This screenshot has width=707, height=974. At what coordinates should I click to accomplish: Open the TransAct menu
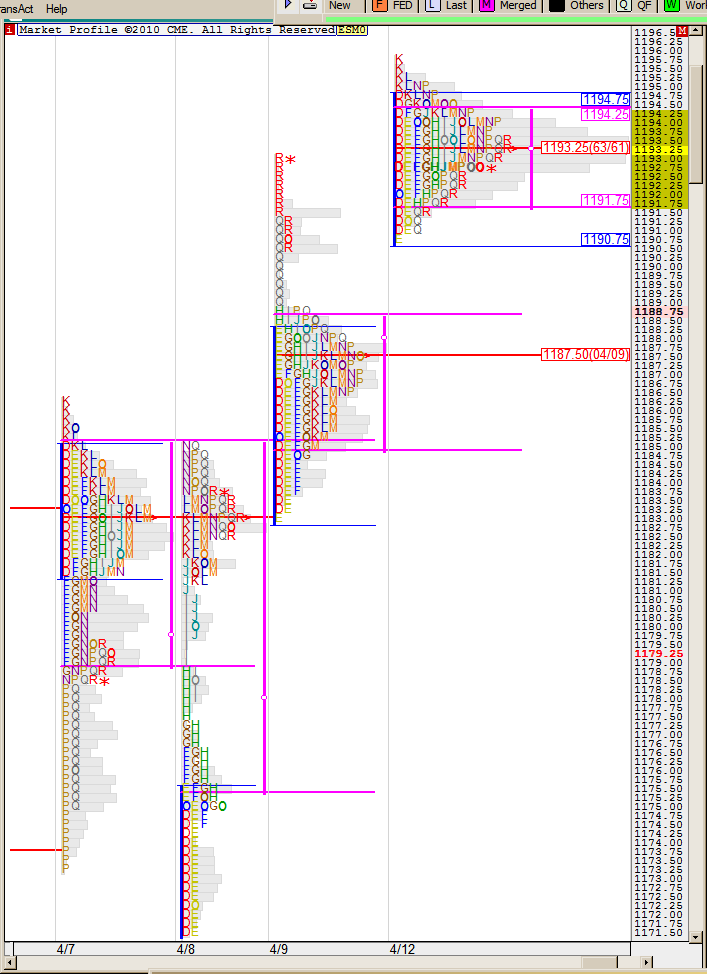[x=17, y=8]
